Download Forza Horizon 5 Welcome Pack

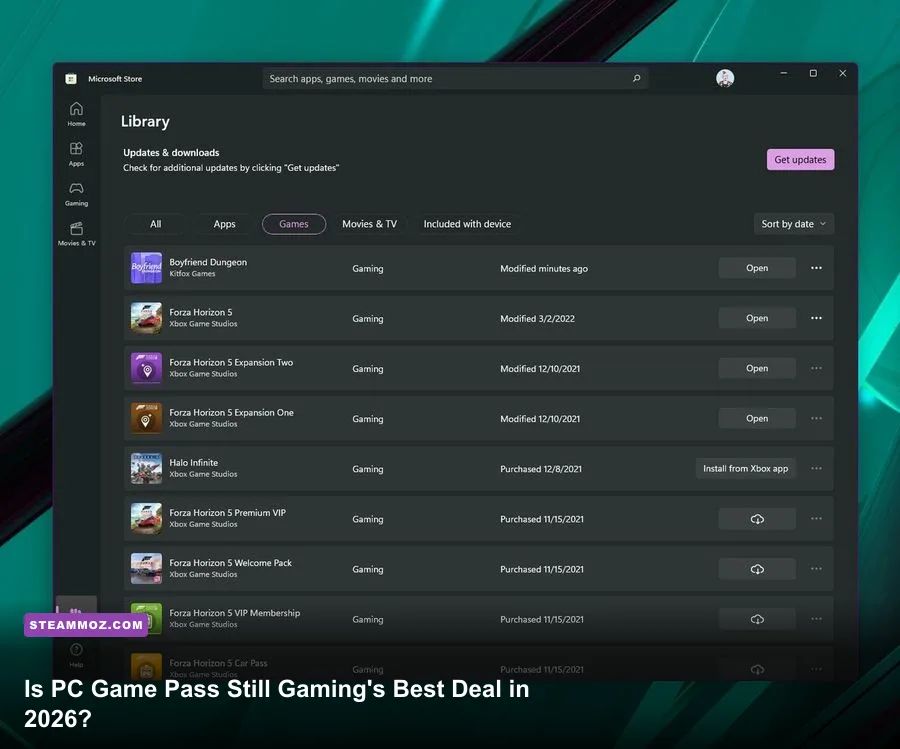coord(757,569)
